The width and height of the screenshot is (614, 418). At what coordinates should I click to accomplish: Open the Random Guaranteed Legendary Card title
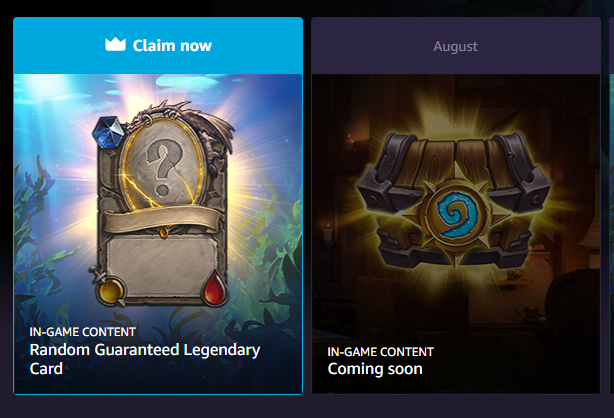[144, 359]
